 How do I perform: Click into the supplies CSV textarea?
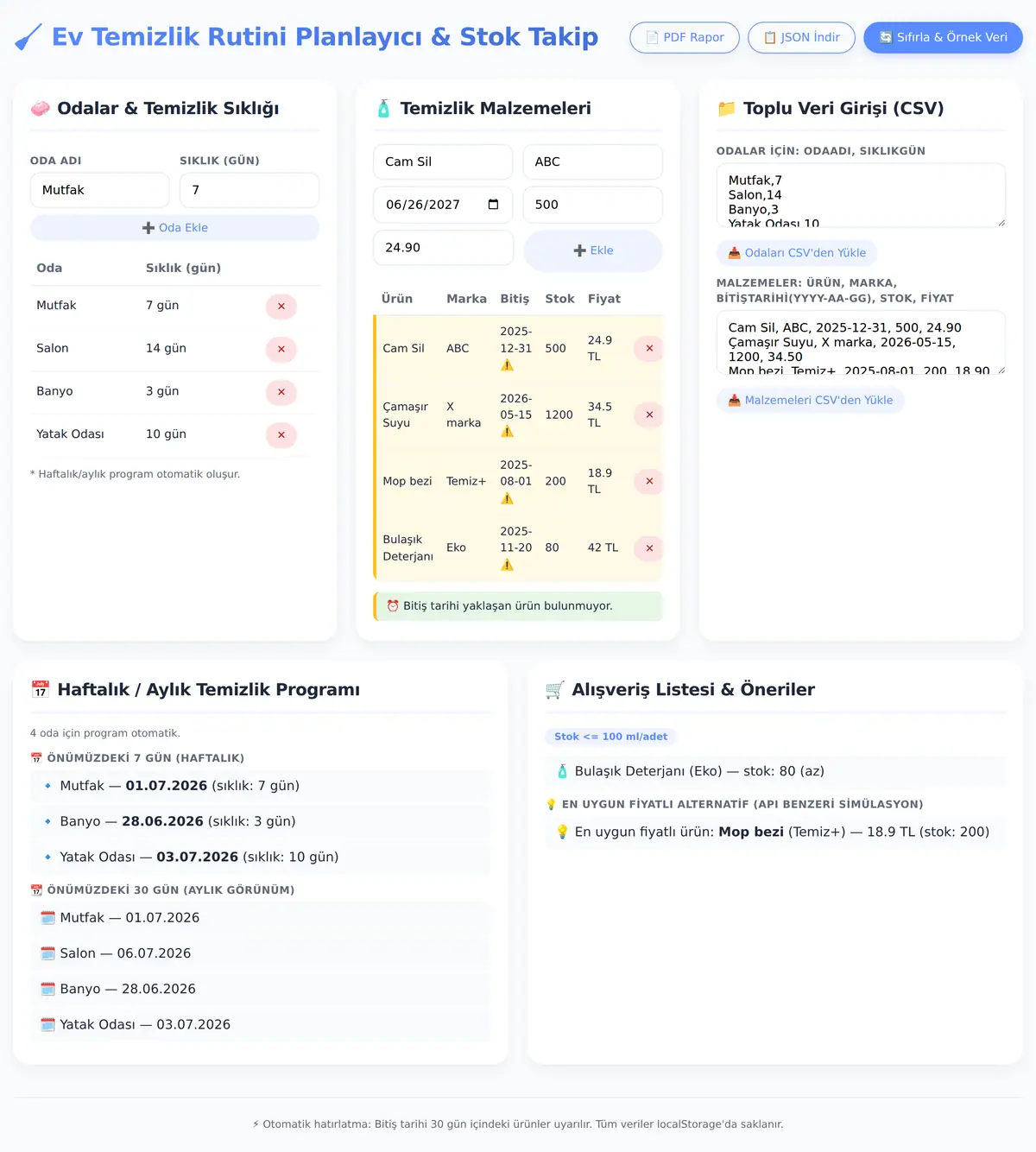pos(861,343)
